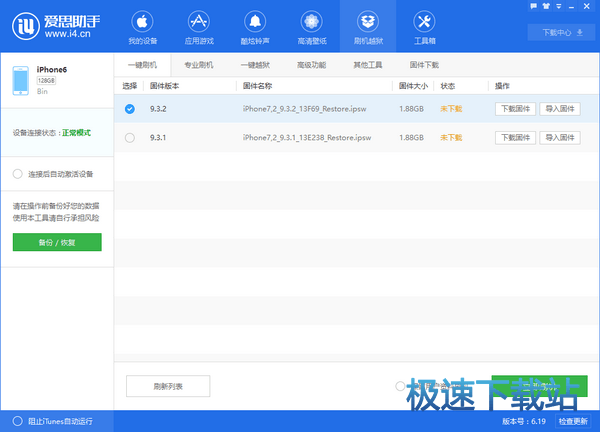Image resolution: width=600 pixels, height=432 pixels.
Task: Click the i4 爱思助手 logo
Action: pos(56,26)
